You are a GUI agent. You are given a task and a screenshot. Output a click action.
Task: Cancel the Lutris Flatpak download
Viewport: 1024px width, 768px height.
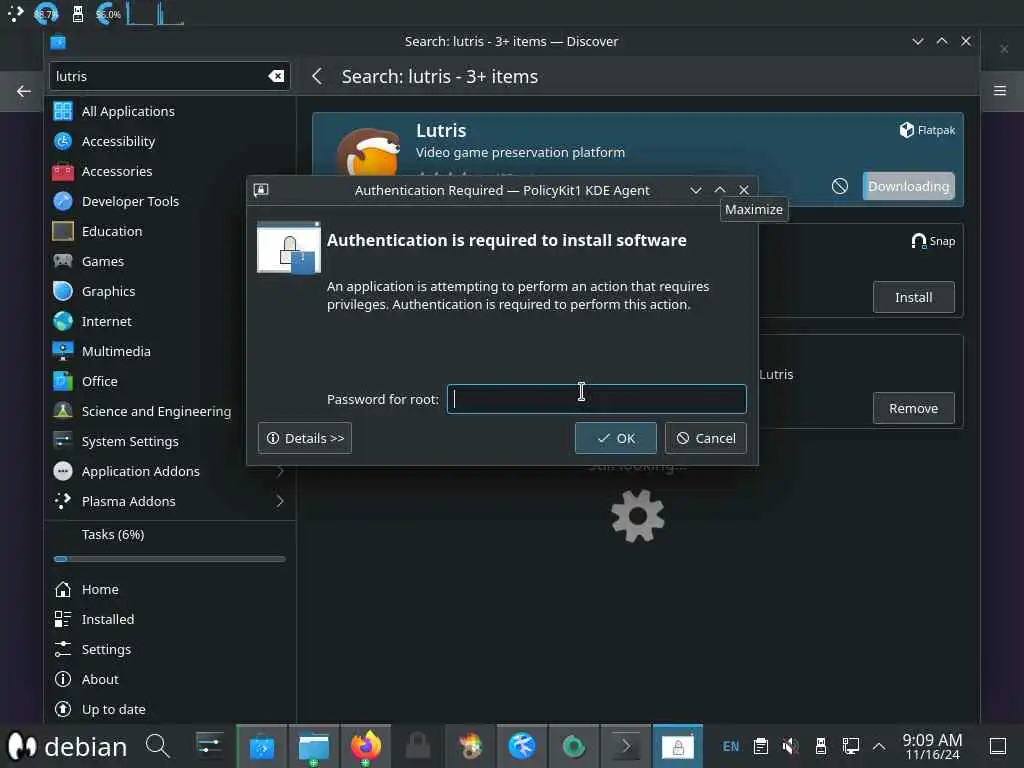[840, 187]
